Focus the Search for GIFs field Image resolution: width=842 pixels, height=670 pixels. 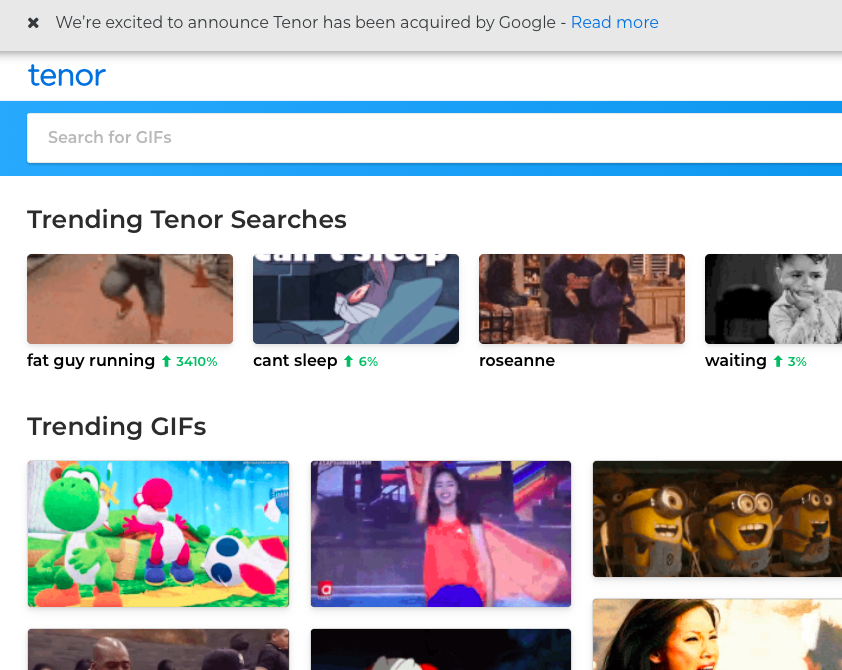[x=434, y=137]
